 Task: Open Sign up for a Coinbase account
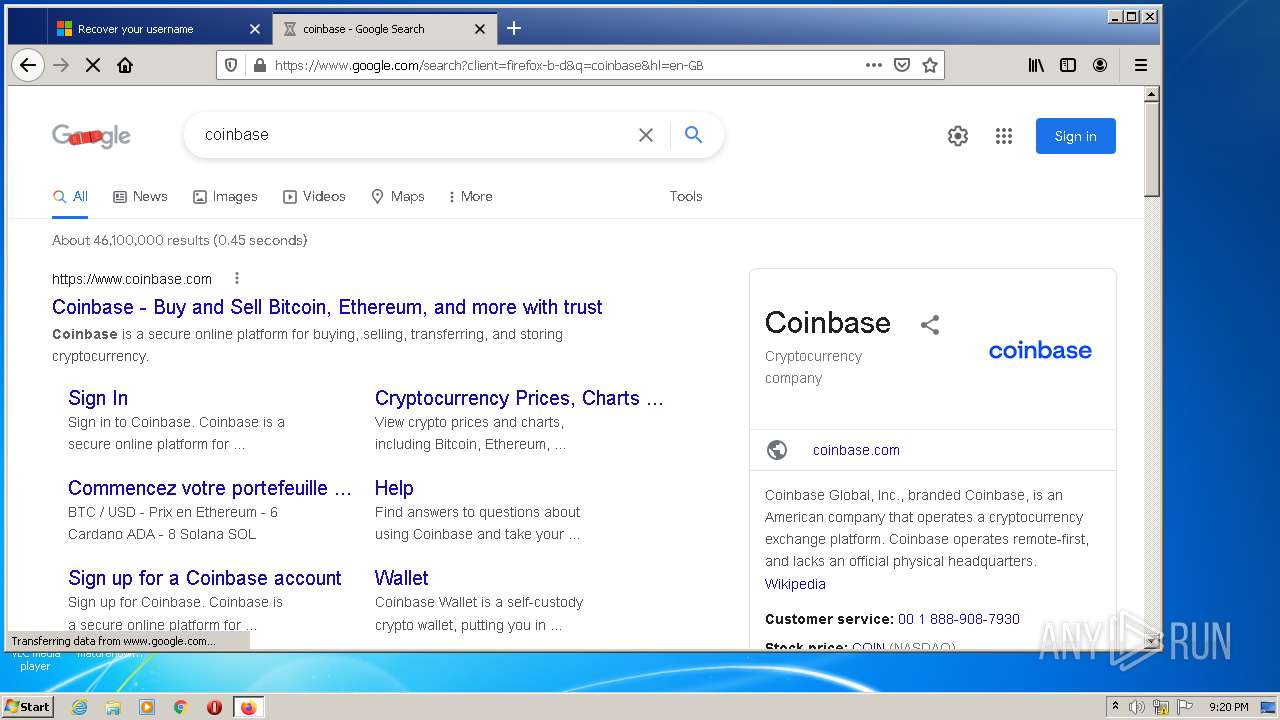(x=205, y=578)
